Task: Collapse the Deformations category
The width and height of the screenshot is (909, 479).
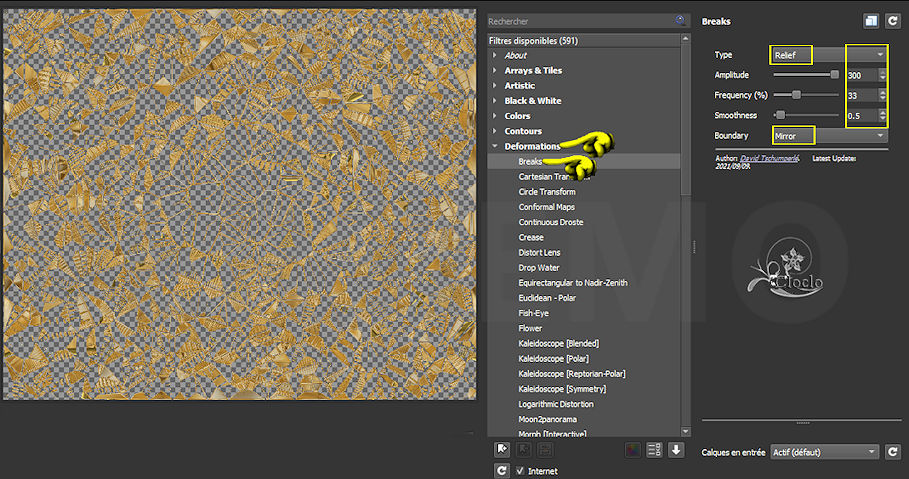Action: click(x=495, y=146)
